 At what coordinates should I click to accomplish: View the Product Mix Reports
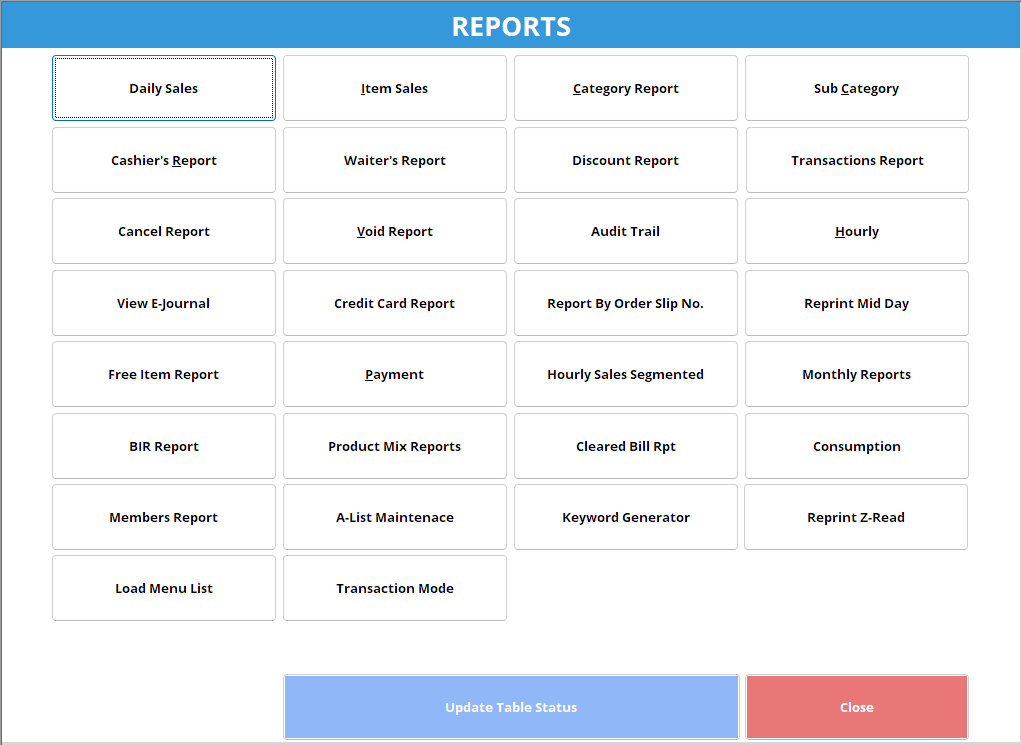394,445
